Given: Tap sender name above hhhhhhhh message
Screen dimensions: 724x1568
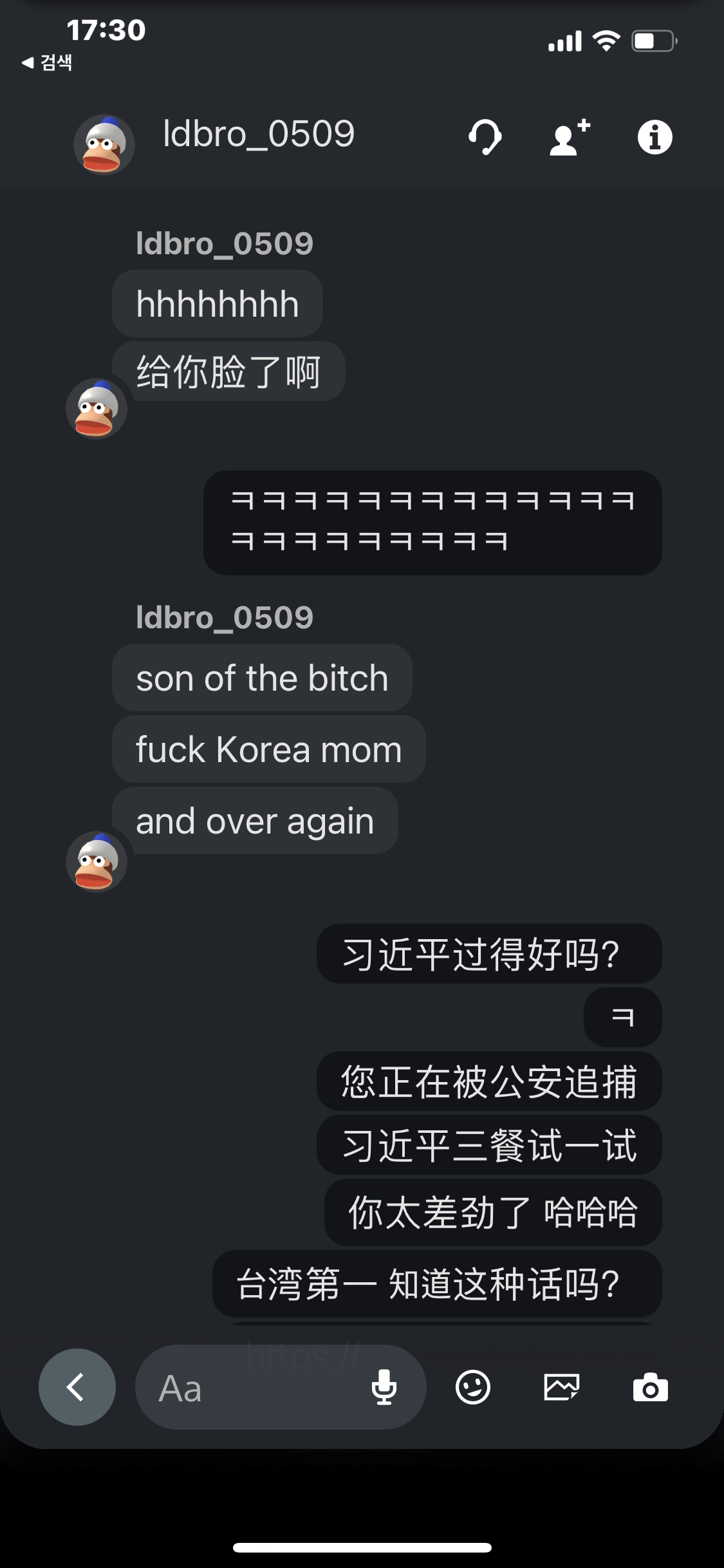Looking at the screenshot, I should [x=225, y=244].
